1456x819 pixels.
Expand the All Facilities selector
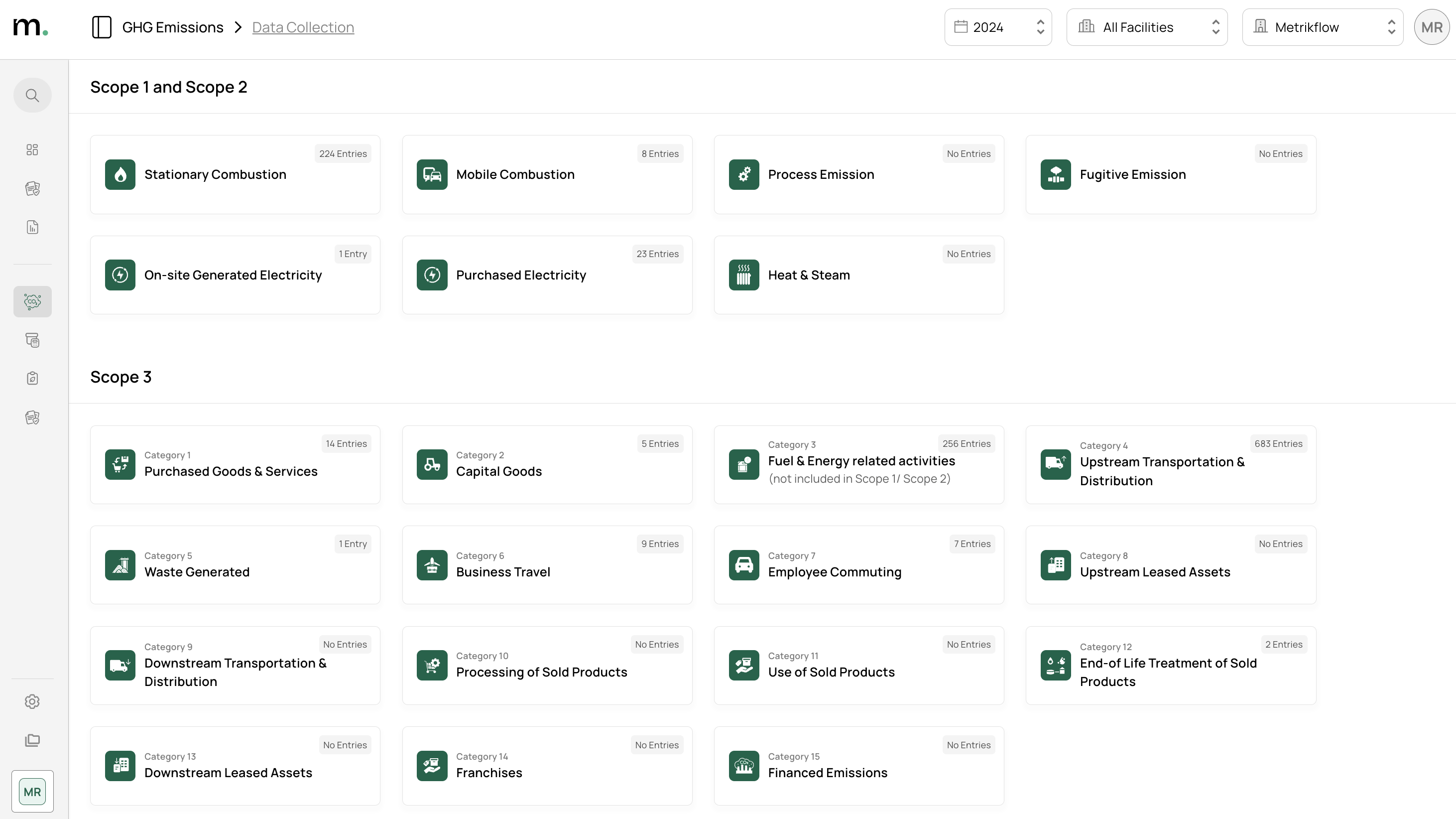pyautogui.click(x=1146, y=27)
